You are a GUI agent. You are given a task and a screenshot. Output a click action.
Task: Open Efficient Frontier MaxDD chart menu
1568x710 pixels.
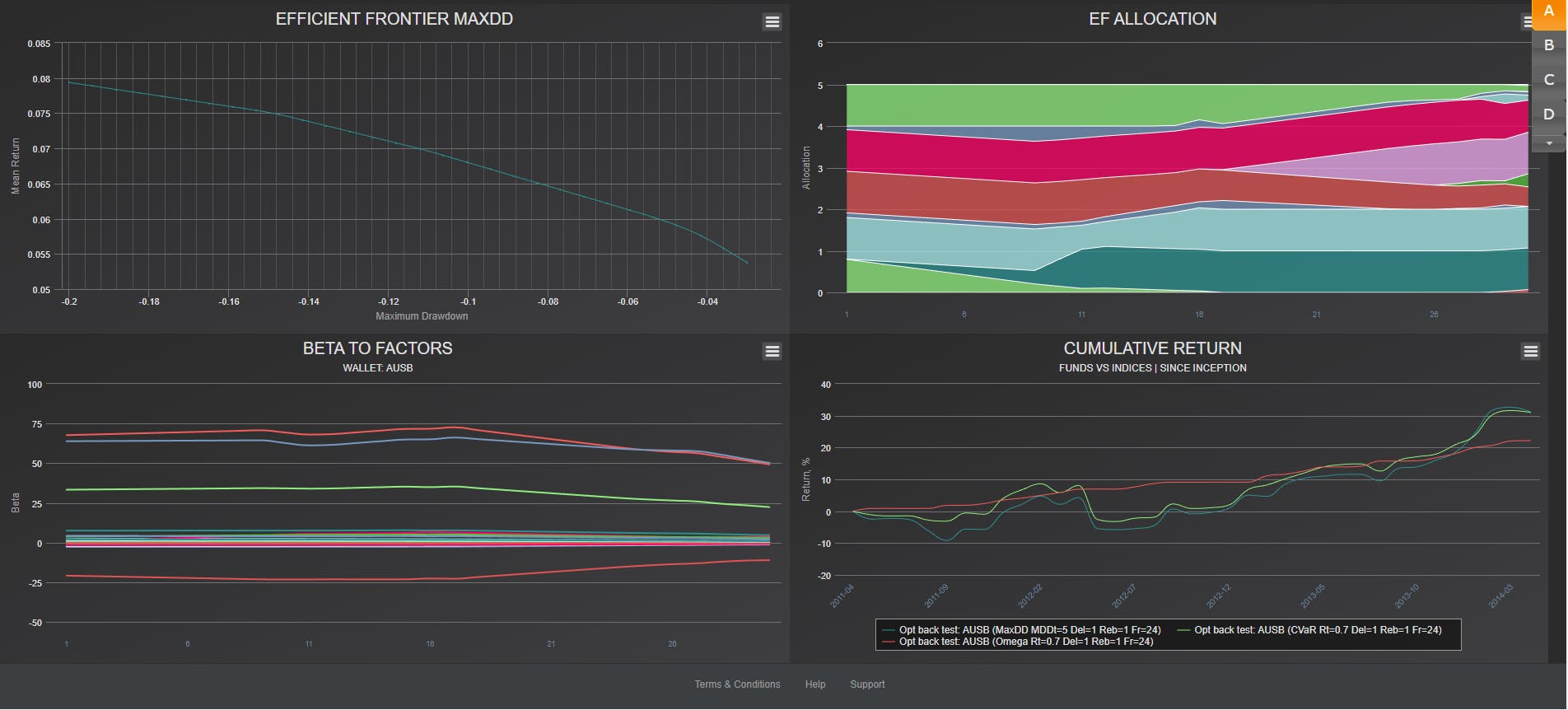772,22
